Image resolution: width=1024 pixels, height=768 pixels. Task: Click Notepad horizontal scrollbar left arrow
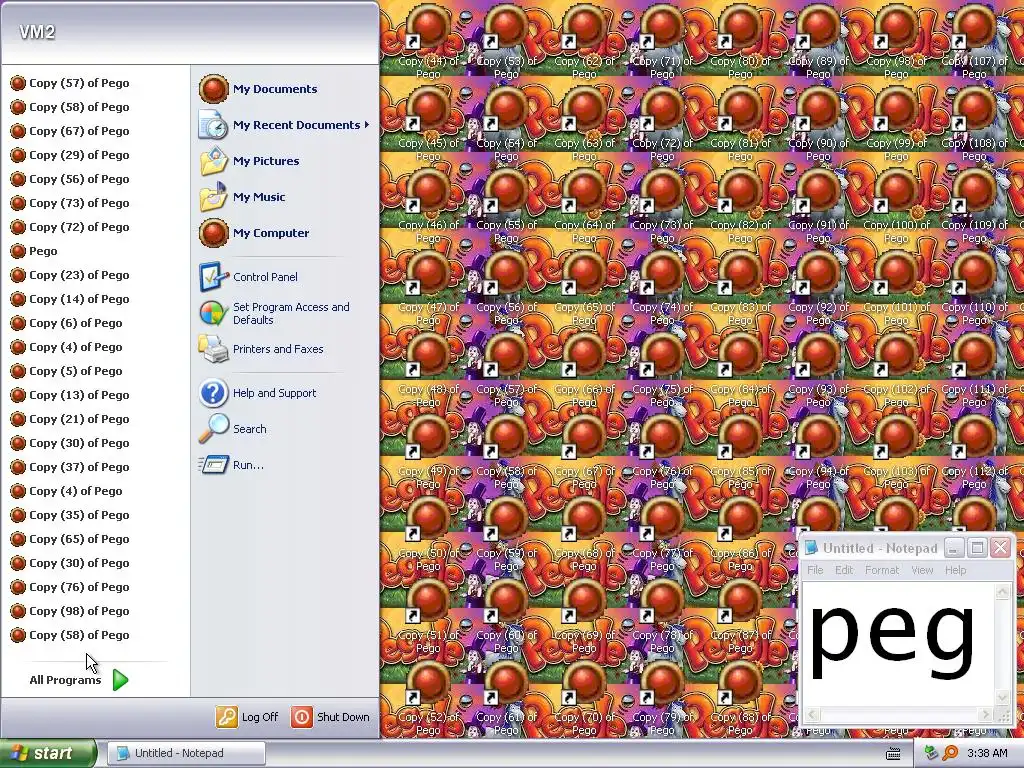pos(811,714)
